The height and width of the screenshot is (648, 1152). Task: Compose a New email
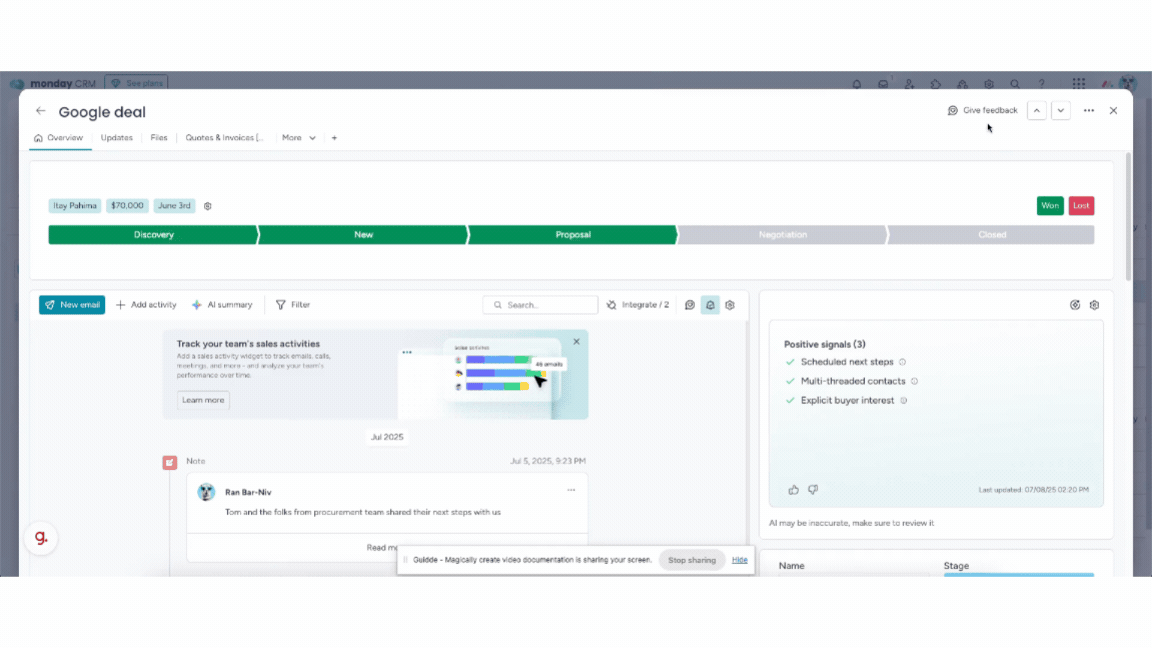pos(72,305)
